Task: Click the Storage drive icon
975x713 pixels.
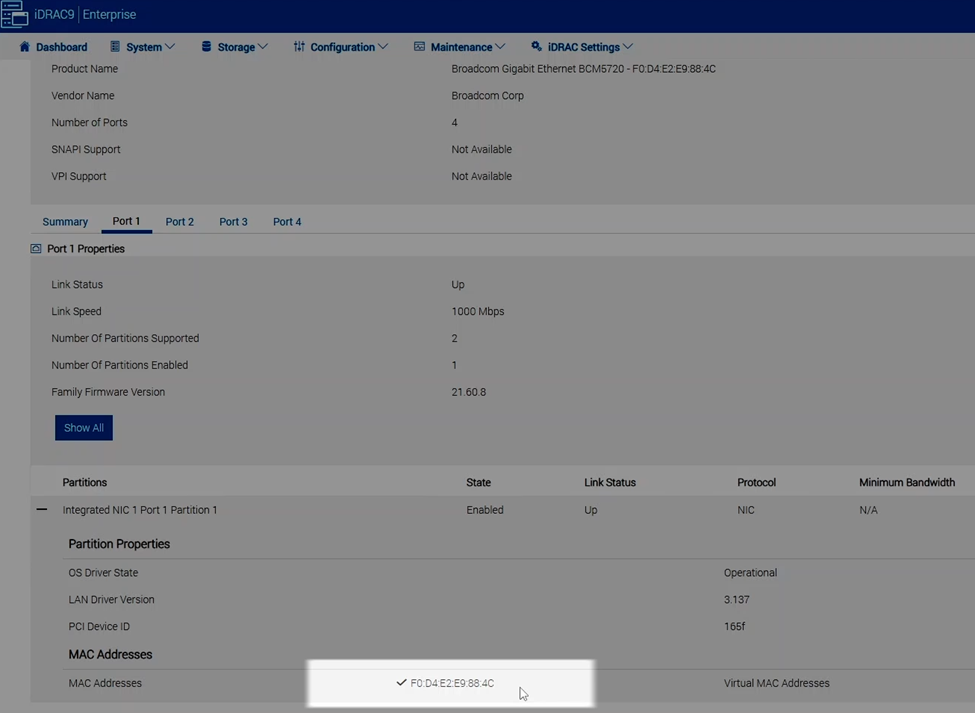Action: pos(206,46)
